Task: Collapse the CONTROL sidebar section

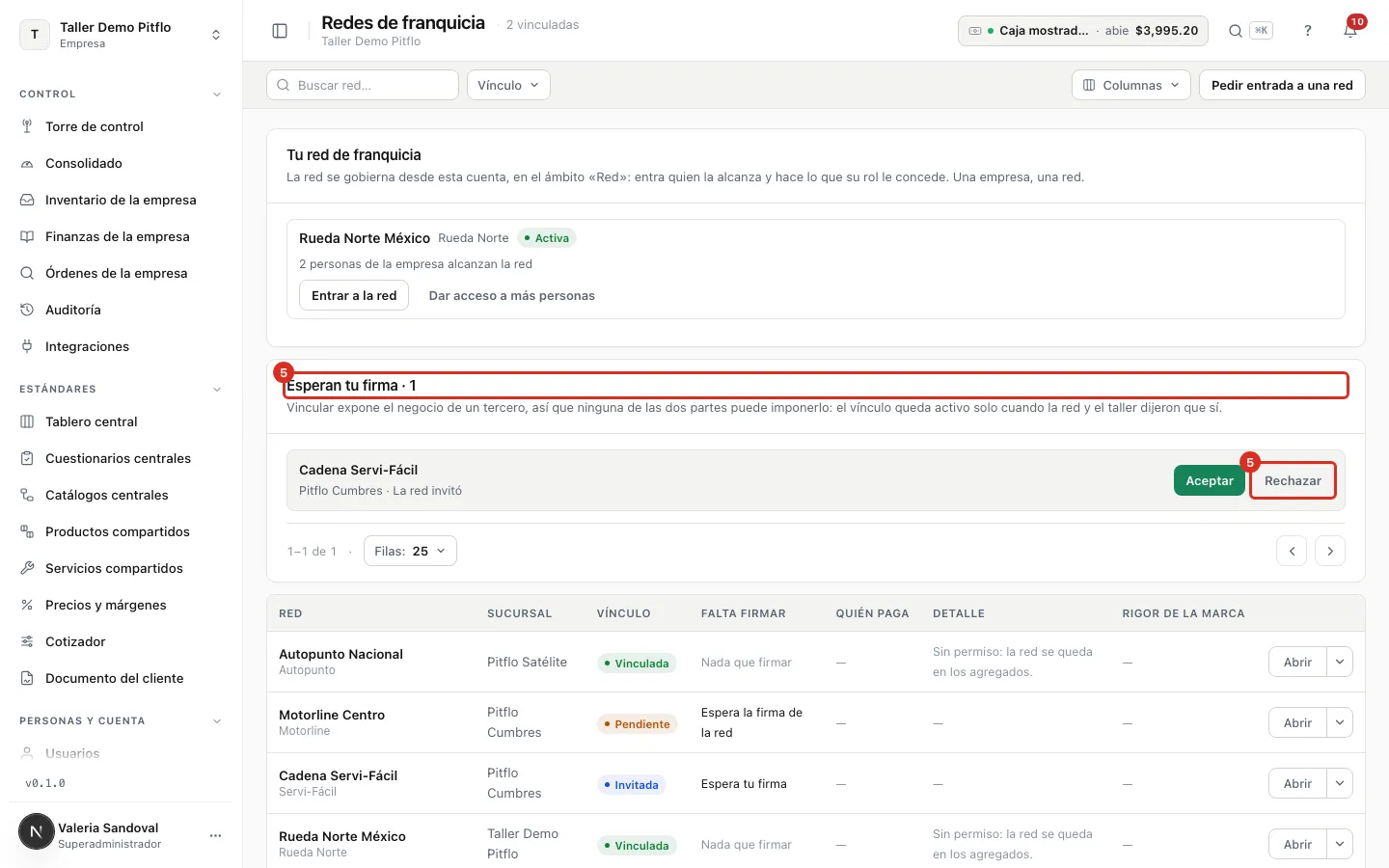Action: [217, 95]
